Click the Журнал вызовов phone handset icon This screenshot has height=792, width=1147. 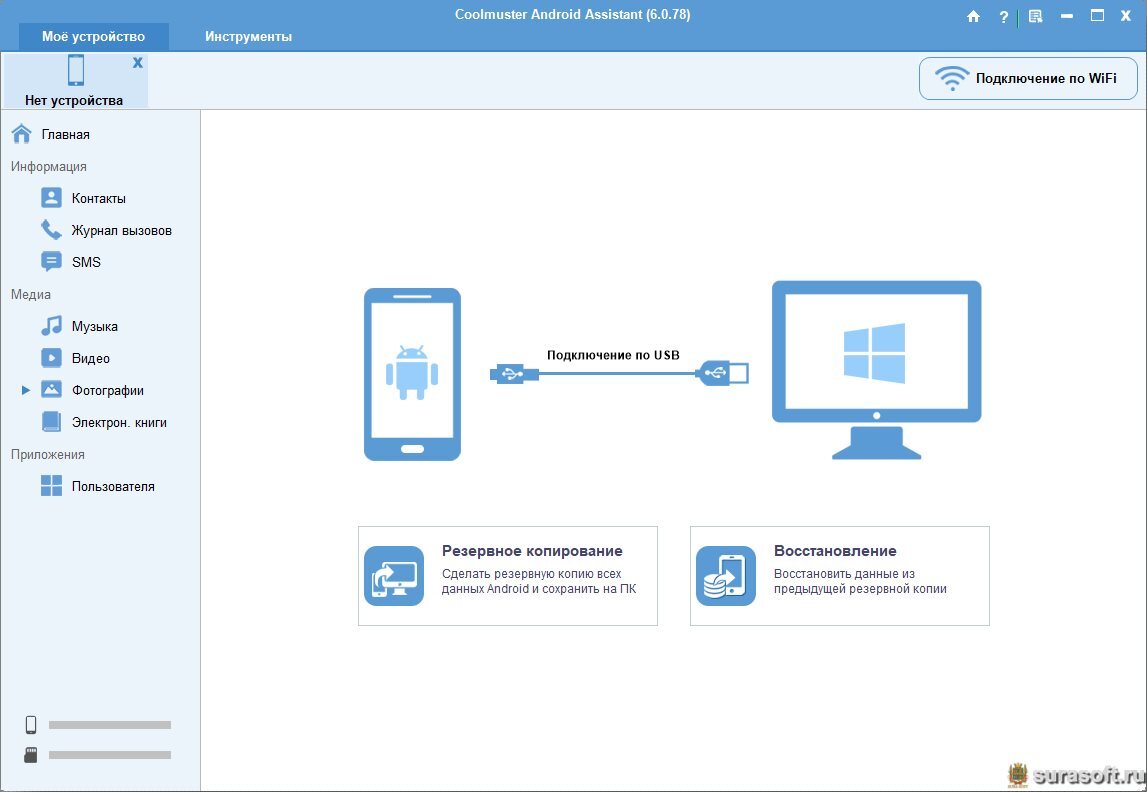point(51,230)
